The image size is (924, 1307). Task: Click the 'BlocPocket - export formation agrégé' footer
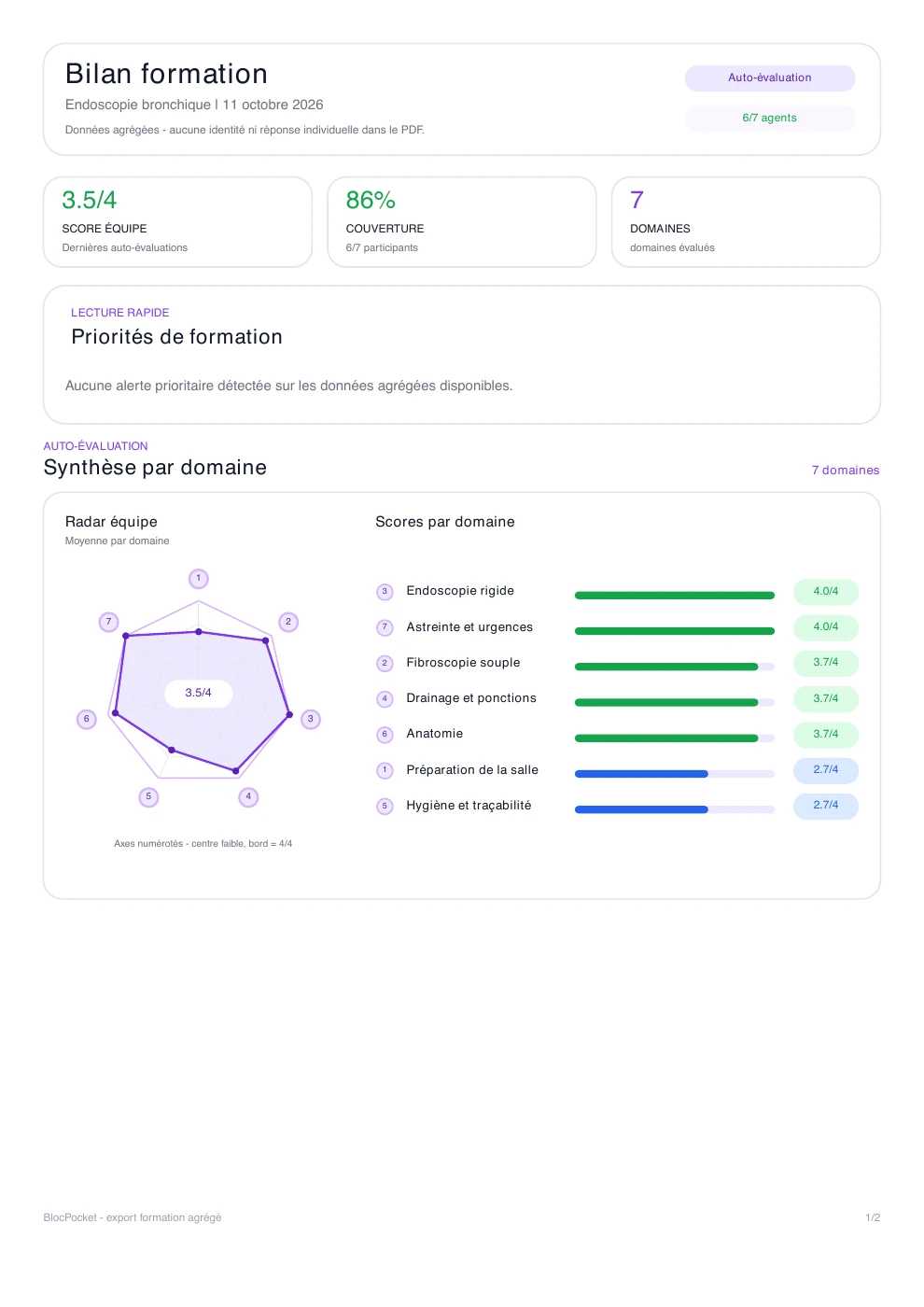click(x=133, y=1218)
